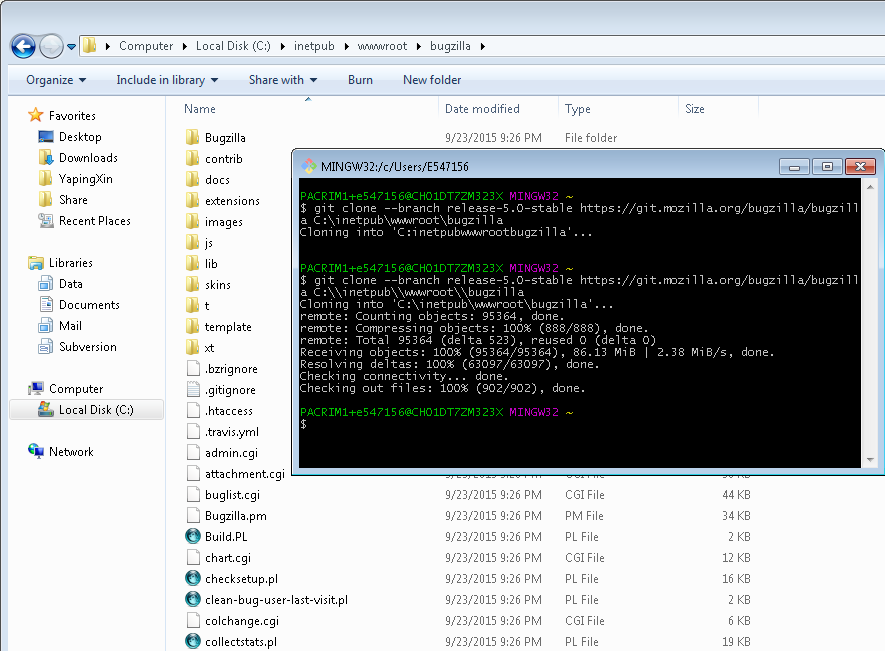Select the file name 'Bugzilla.pm'
Image resolution: width=885 pixels, height=651 pixels.
pos(235,515)
